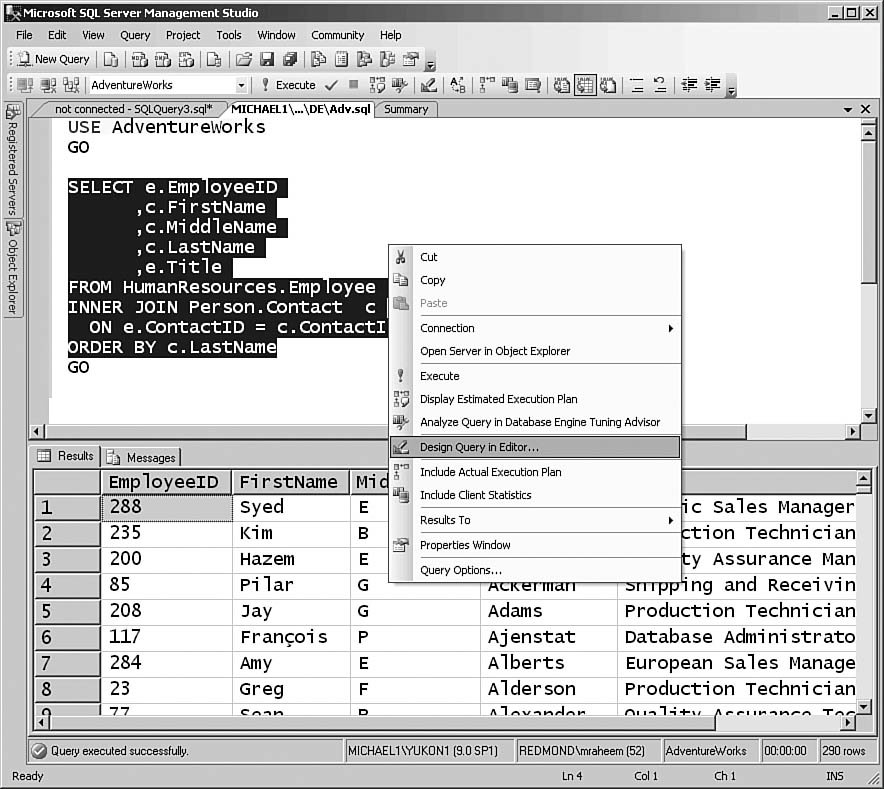Click the Save All icon
This screenshot has width=884, height=789.
point(290,59)
